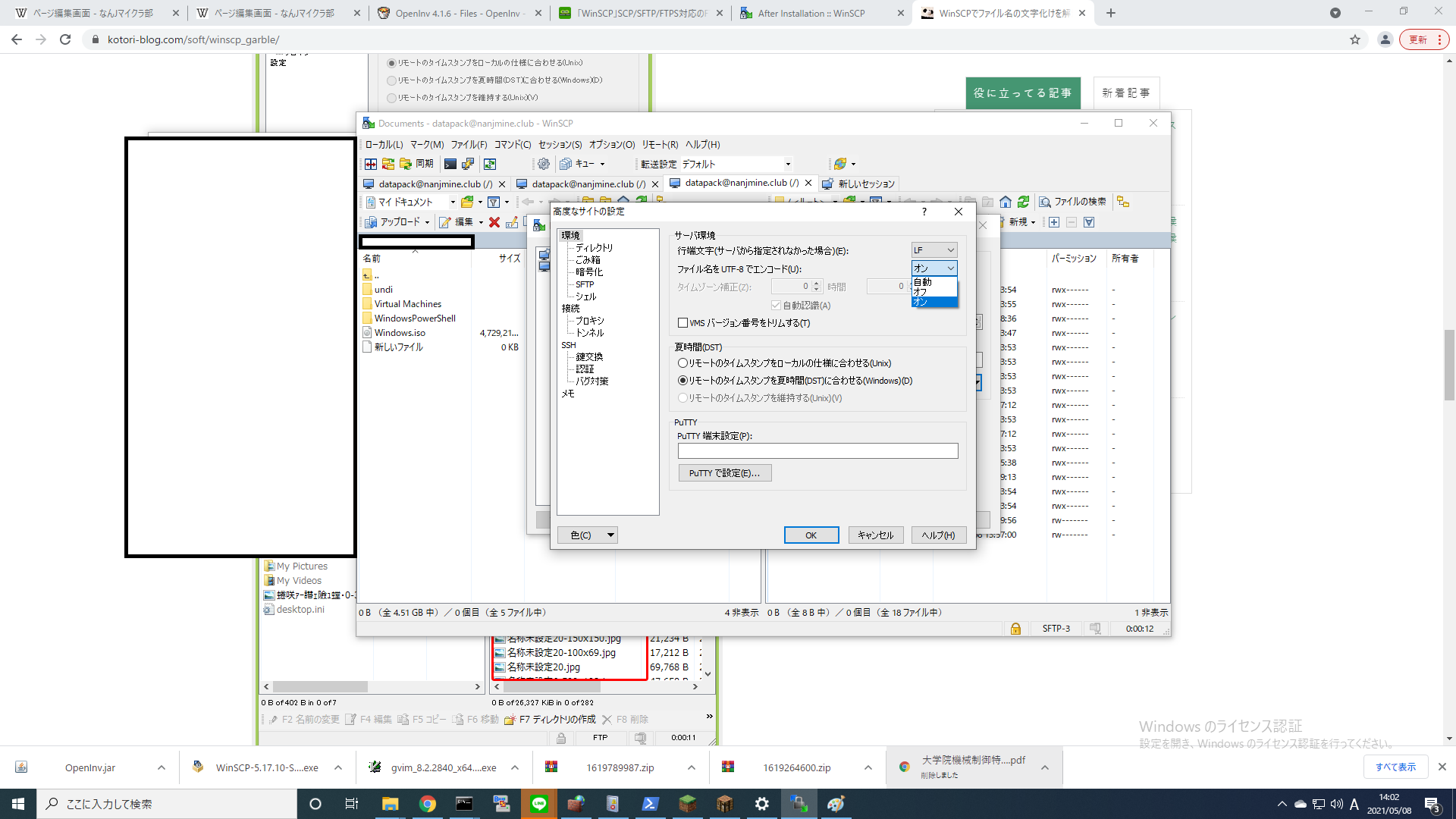1456x819 pixels.
Task: Click the Compare Directories icon in WinSCP toolbar
Action: coord(371,164)
